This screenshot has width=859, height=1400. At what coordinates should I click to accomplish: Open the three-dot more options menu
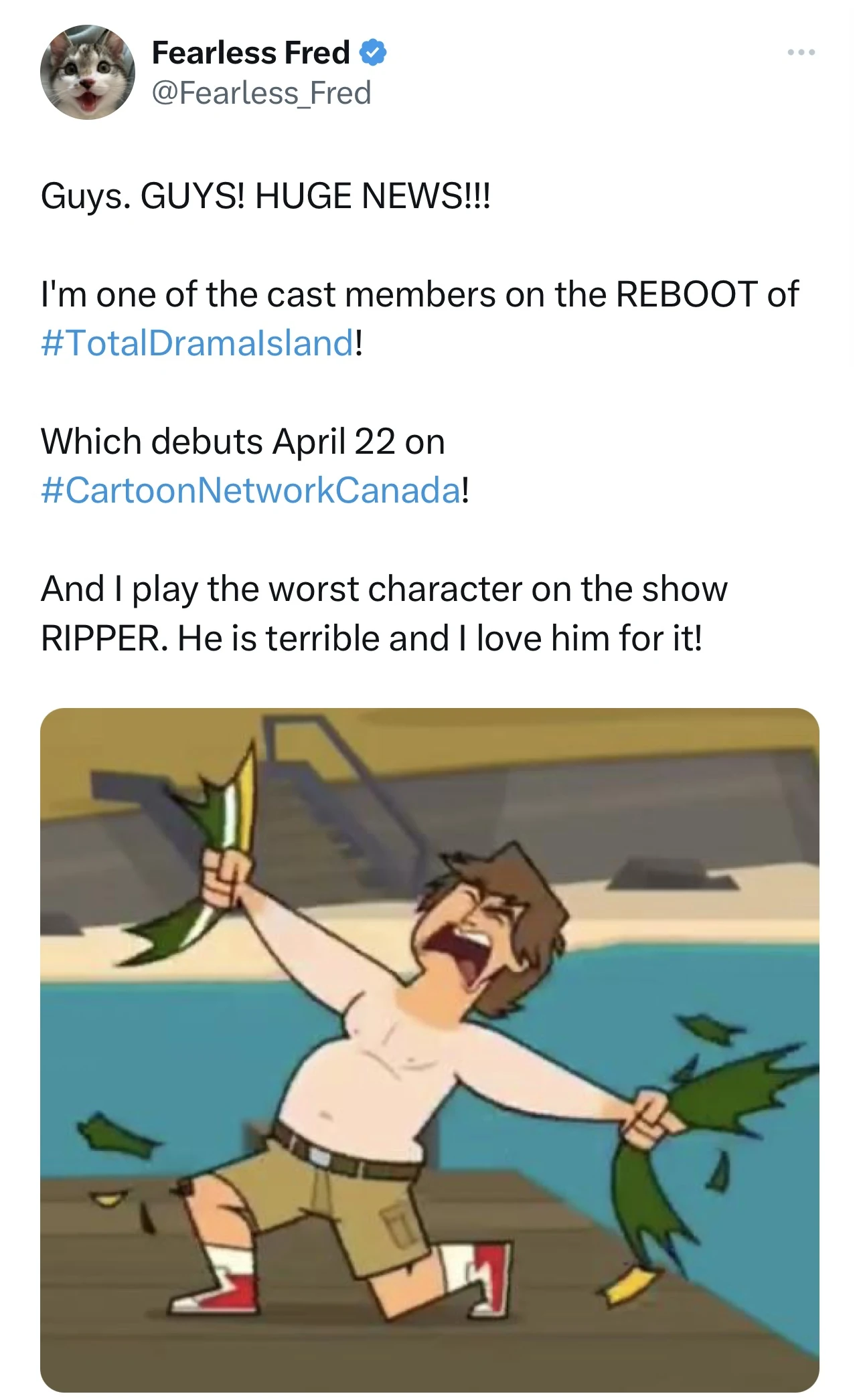[x=801, y=52]
